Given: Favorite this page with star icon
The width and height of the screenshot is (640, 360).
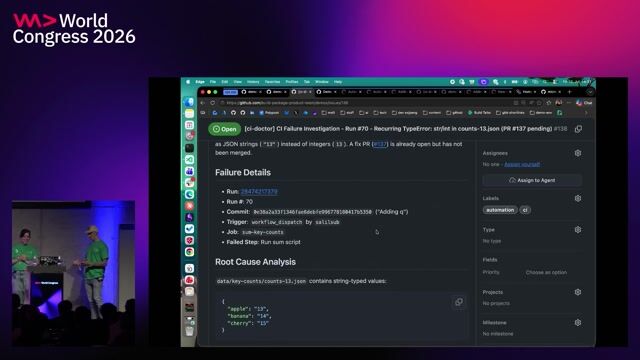Looking at the screenshot, I should (x=548, y=103).
